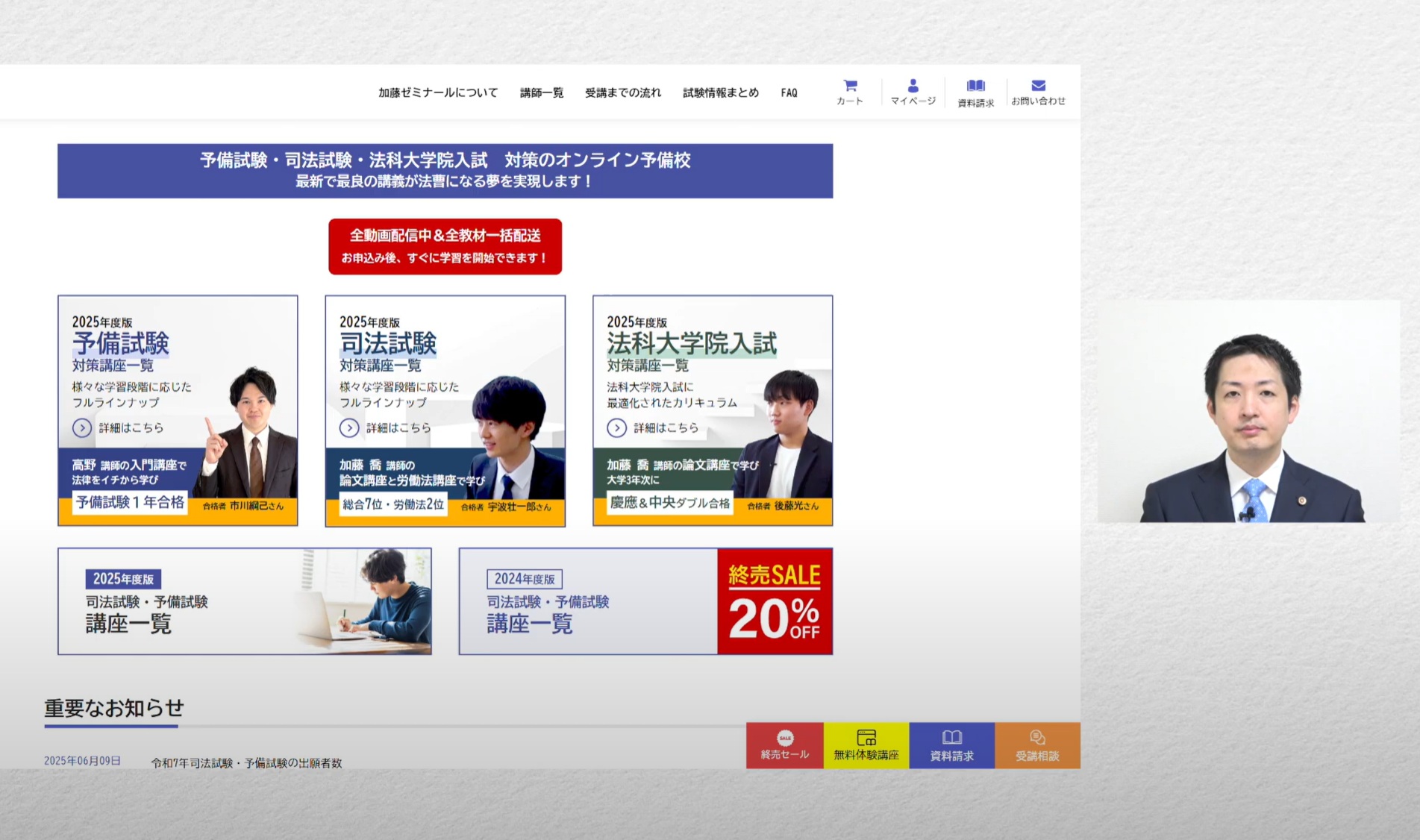Click the 終売セール SALE icon button
1420x840 pixels.
(784, 745)
